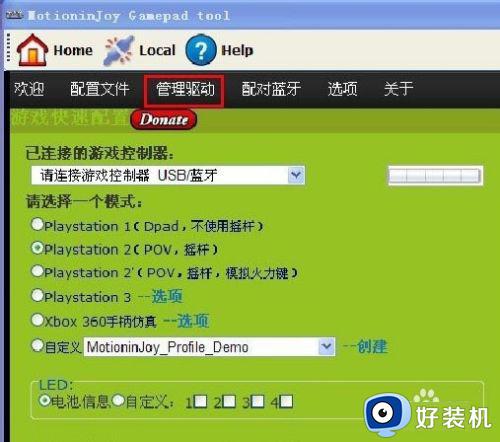Select Playstation 1 Dpad mode

[x=37, y=224]
